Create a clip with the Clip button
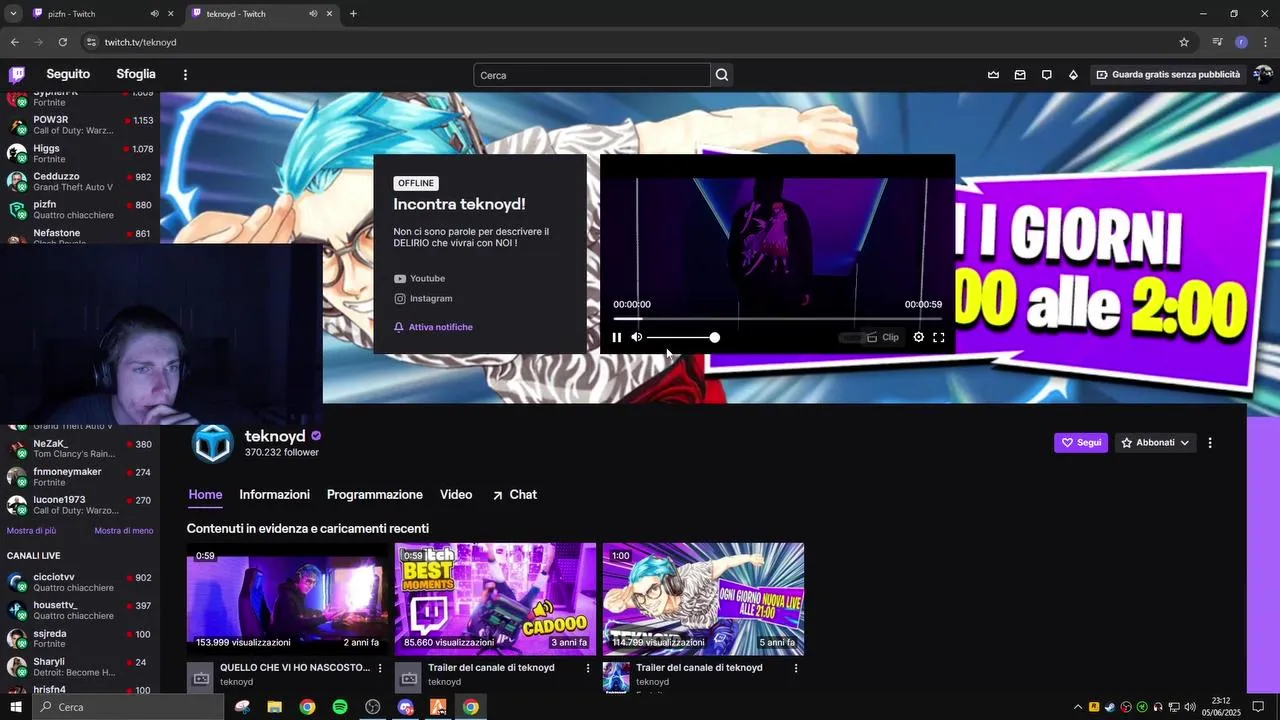Screen dimensions: 1280x720 click(x=882, y=338)
